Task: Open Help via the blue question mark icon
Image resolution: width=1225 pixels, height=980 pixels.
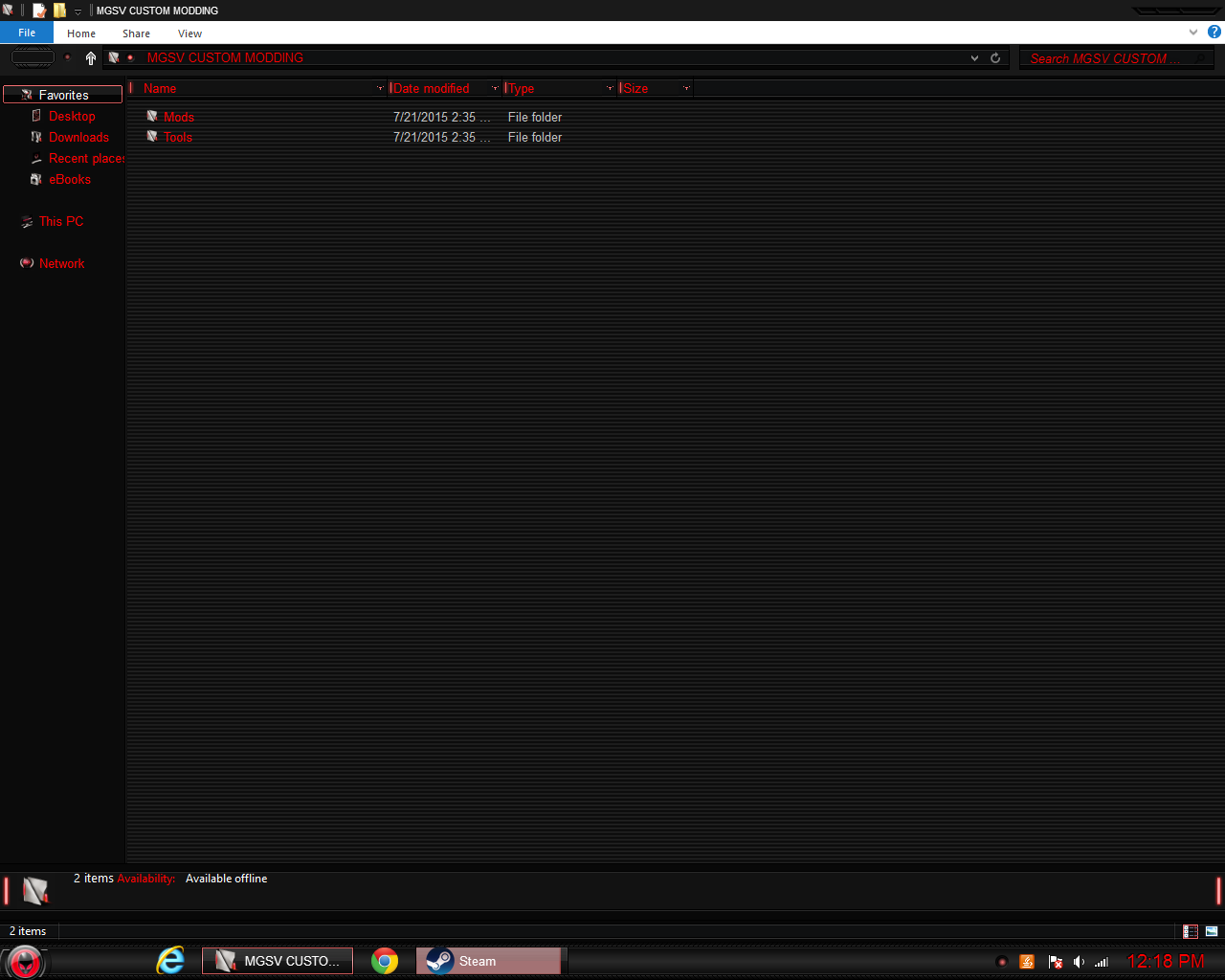Action: pos(1214,32)
